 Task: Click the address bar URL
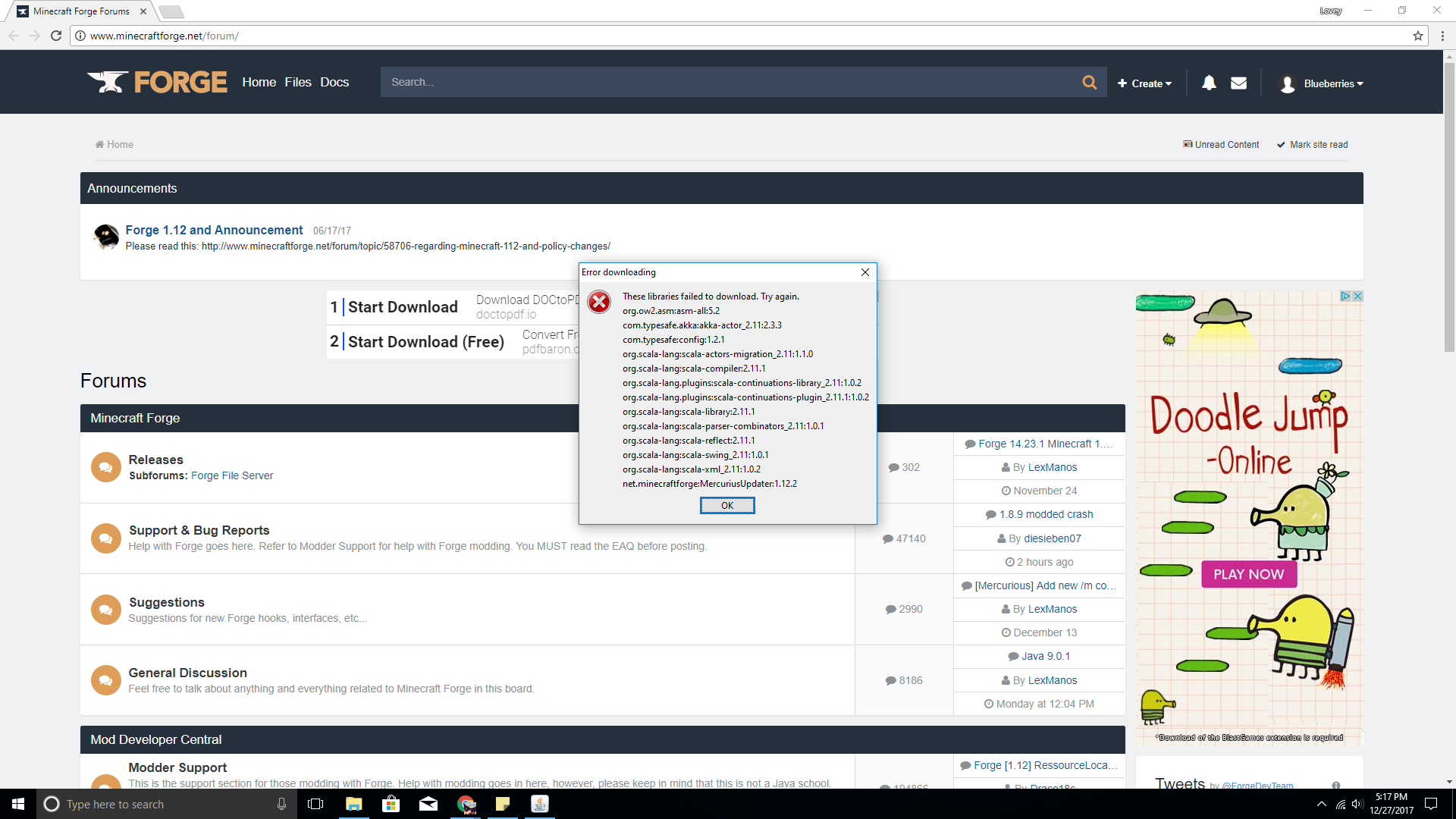coord(164,36)
